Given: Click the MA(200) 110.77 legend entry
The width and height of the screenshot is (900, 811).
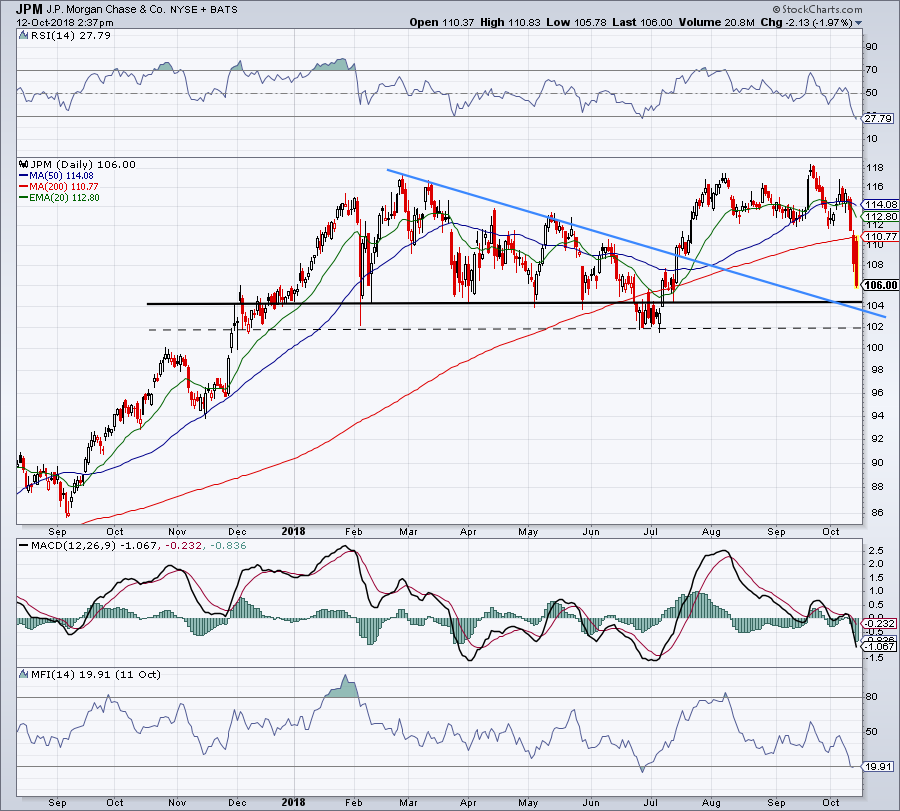Looking at the screenshot, I should pos(59,187).
